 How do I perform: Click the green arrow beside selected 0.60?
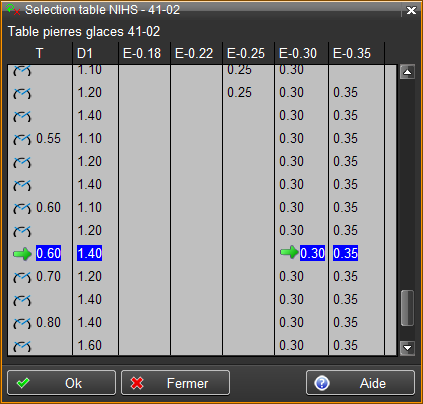pos(22,254)
